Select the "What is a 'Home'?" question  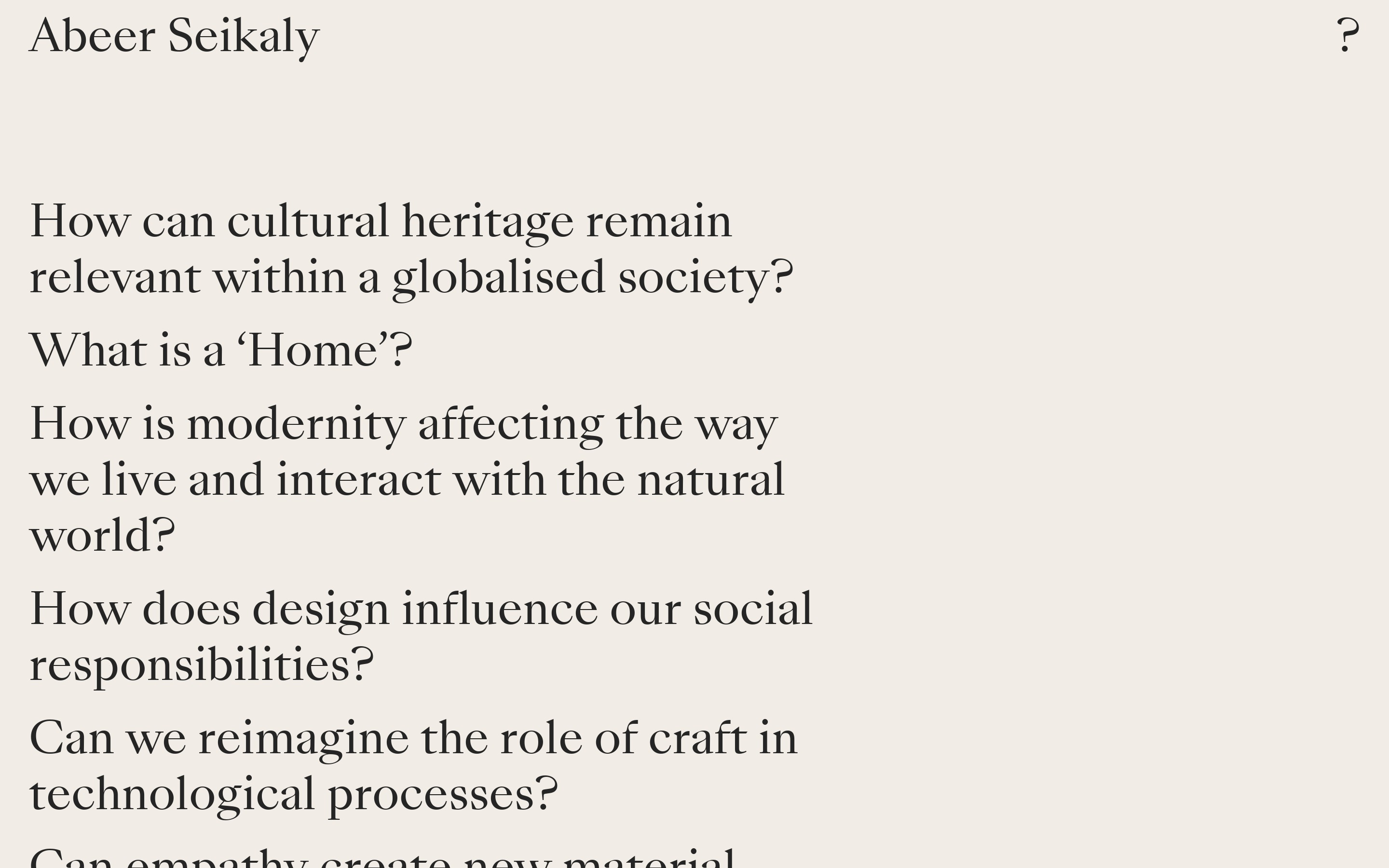pyautogui.click(x=221, y=350)
